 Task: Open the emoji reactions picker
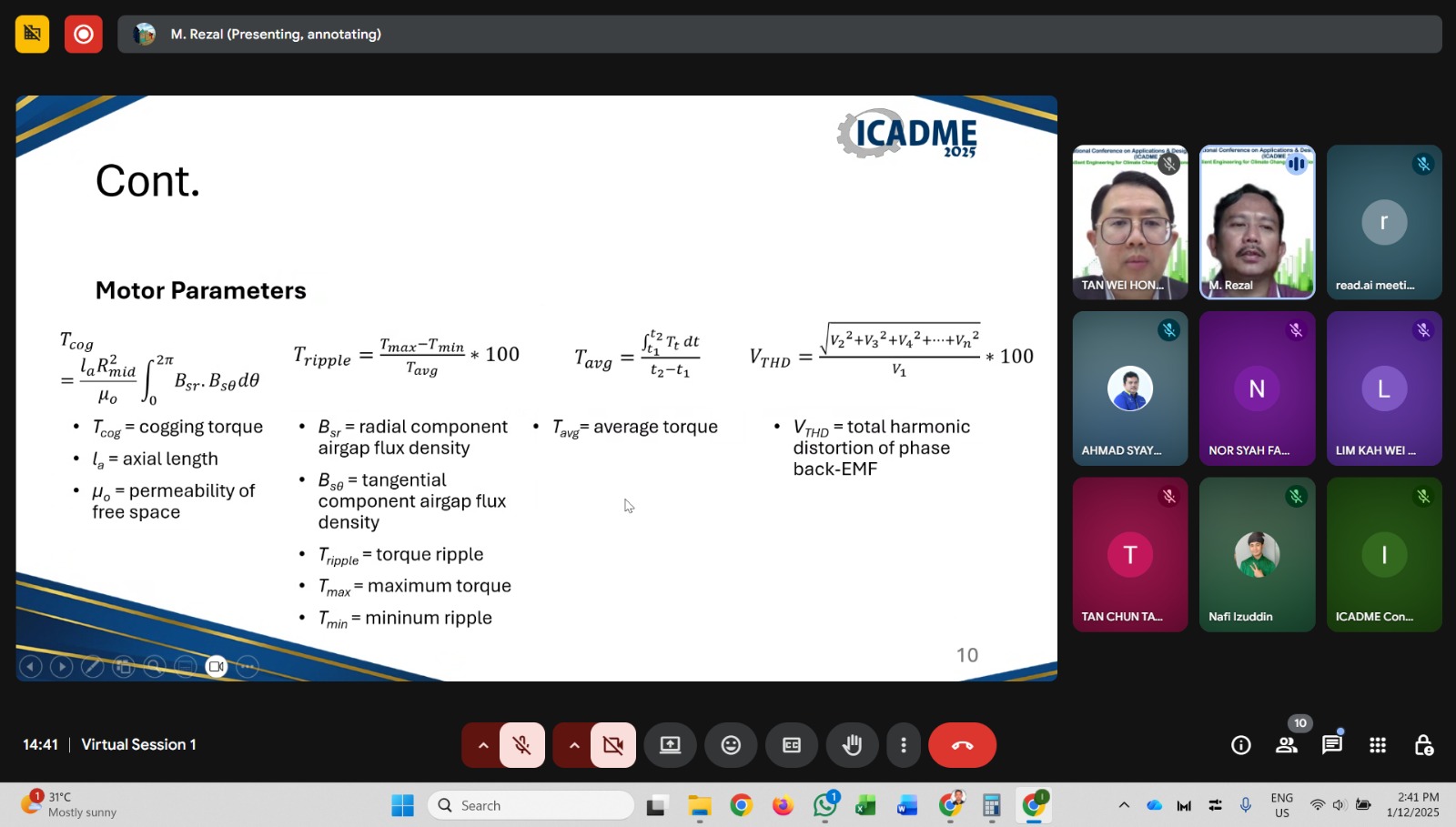pyautogui.click(x=731, y=745)
